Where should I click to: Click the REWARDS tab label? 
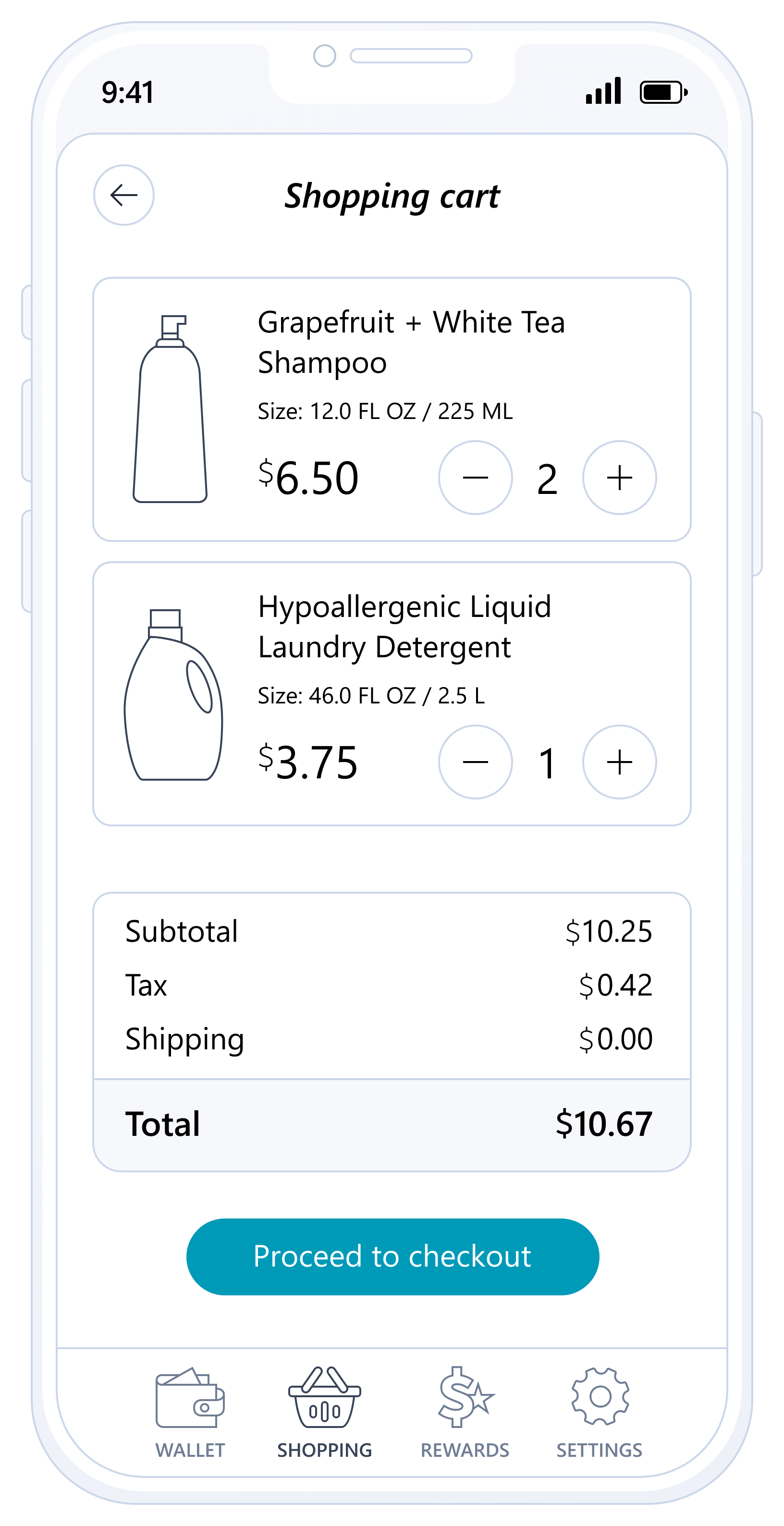click(x=465, y=1450)
